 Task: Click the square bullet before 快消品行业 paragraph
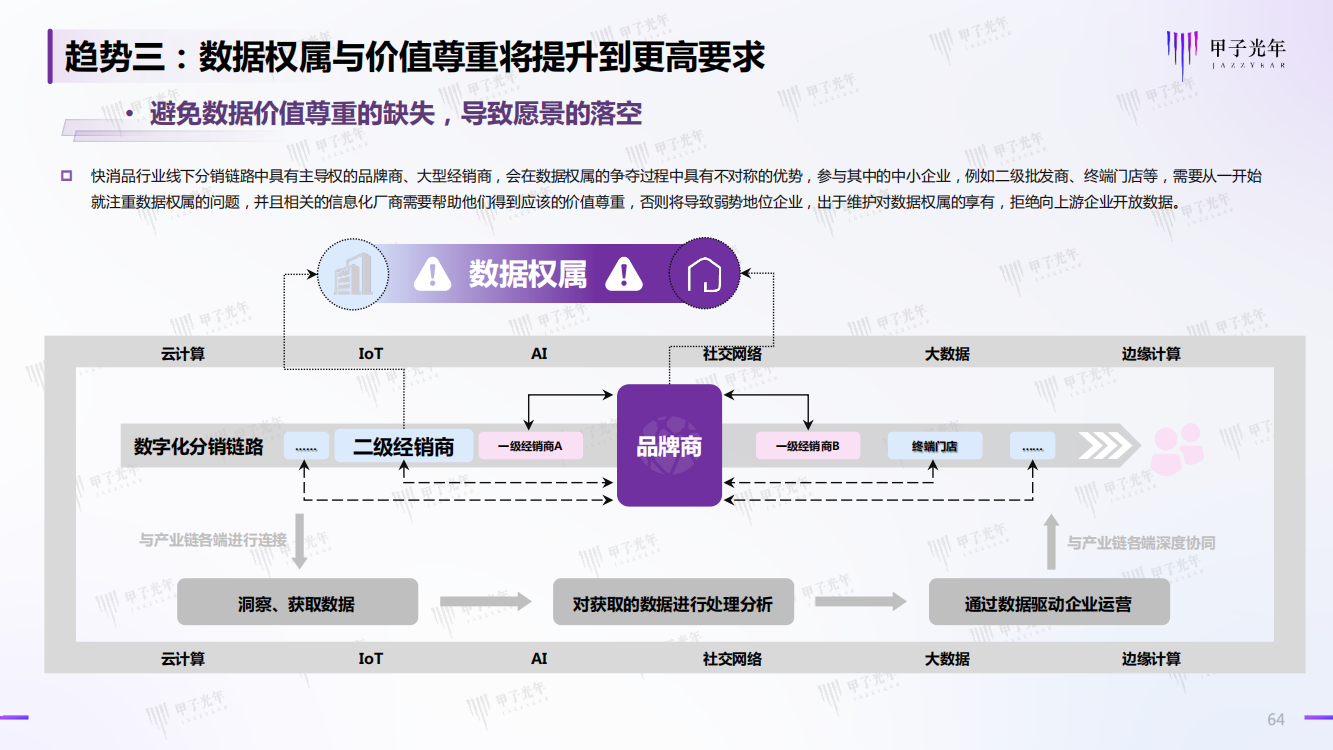tap(67, 176)
